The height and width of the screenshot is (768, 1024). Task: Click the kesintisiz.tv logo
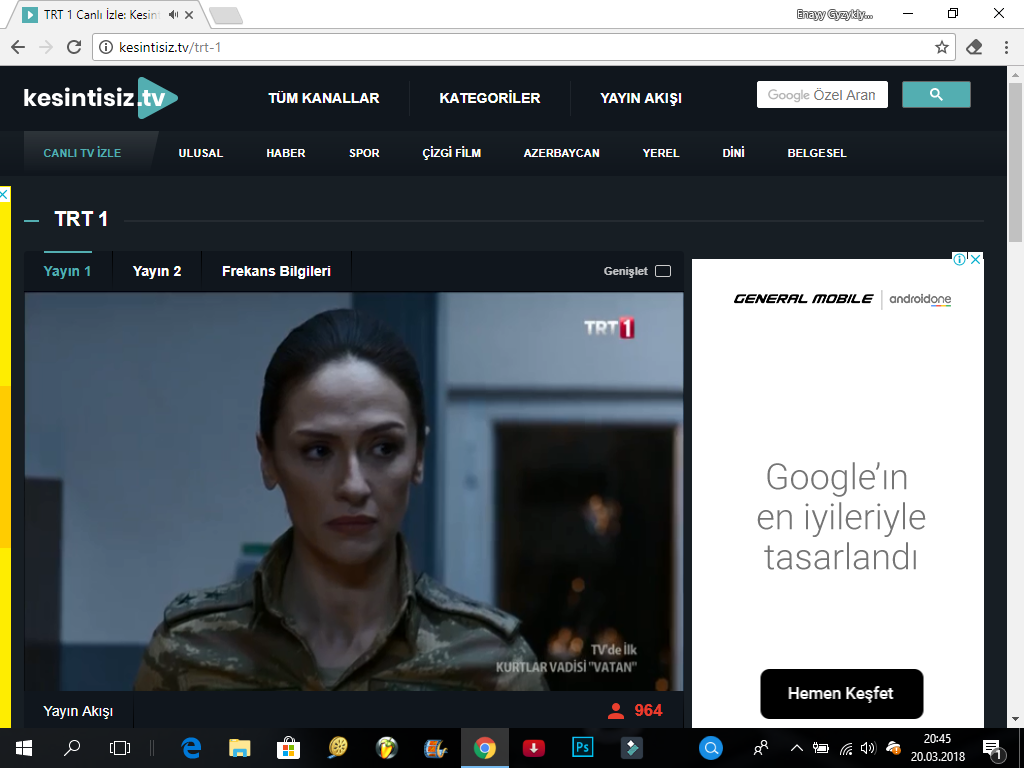[101, 98]
